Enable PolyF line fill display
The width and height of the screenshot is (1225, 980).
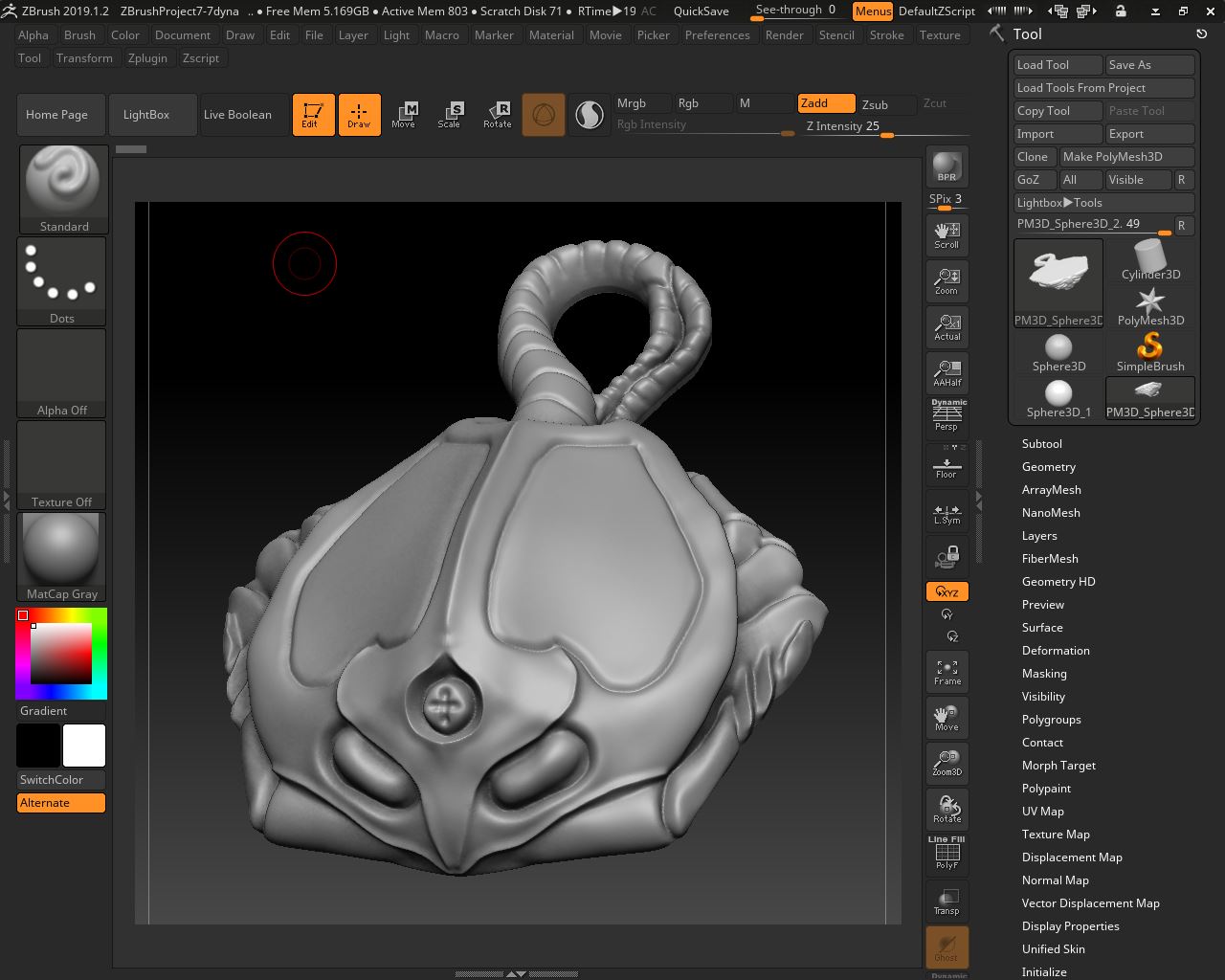947,854
